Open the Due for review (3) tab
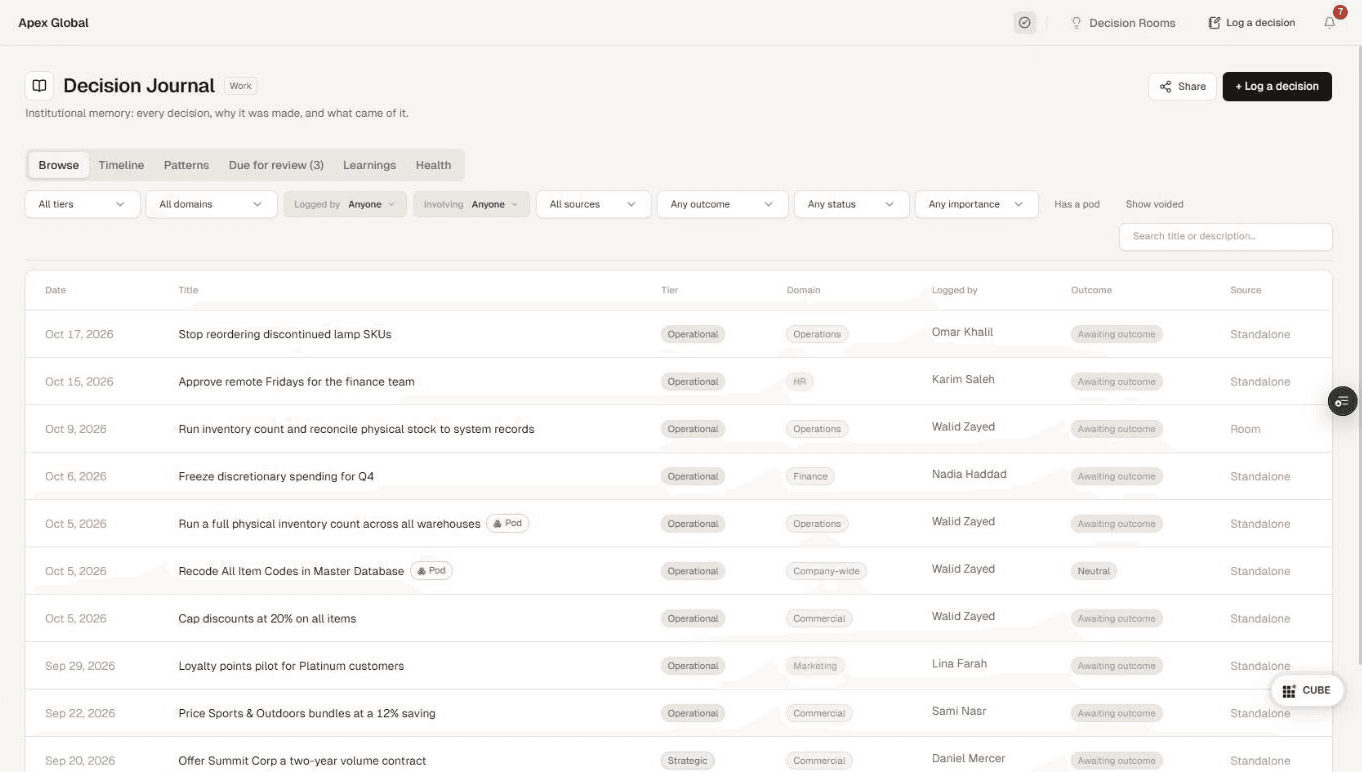 tap(276, 165)
